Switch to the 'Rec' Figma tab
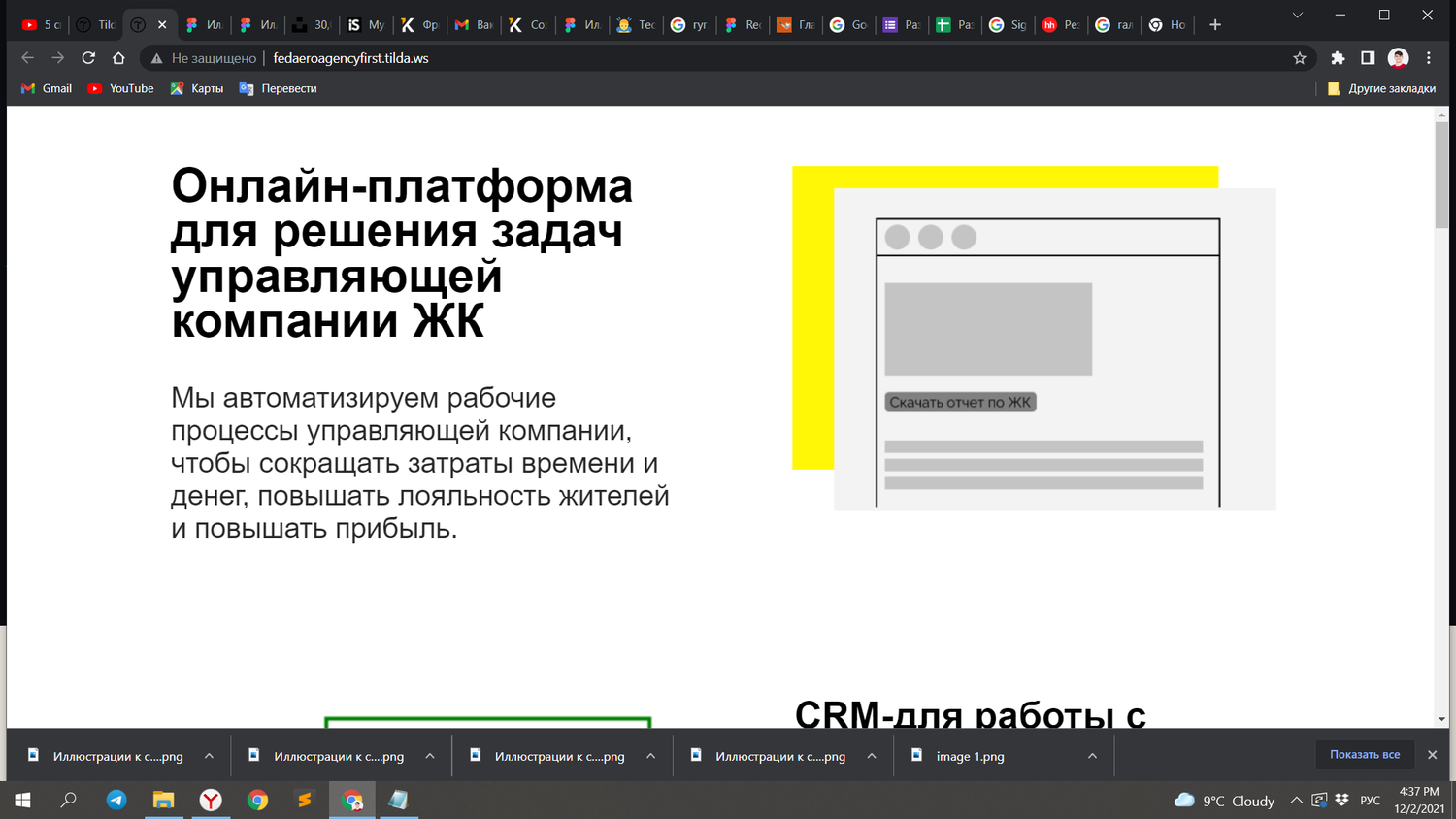This screenshot has width=1456, height=819. [744, 25]
